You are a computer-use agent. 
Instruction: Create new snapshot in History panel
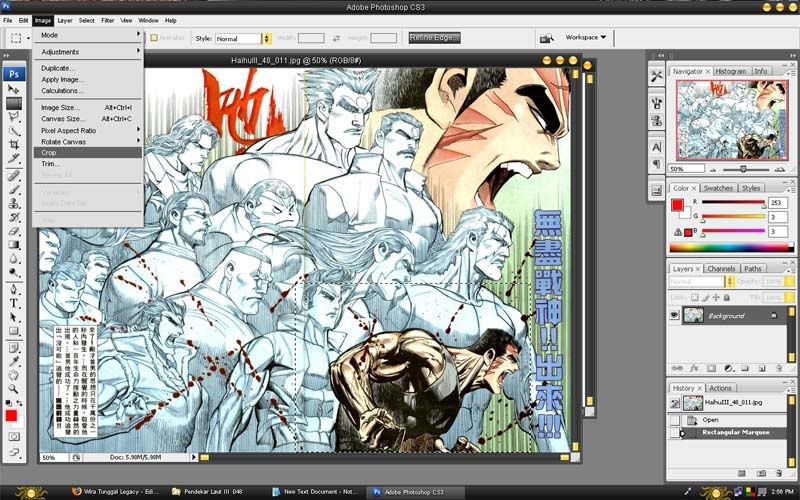(761, 474)
